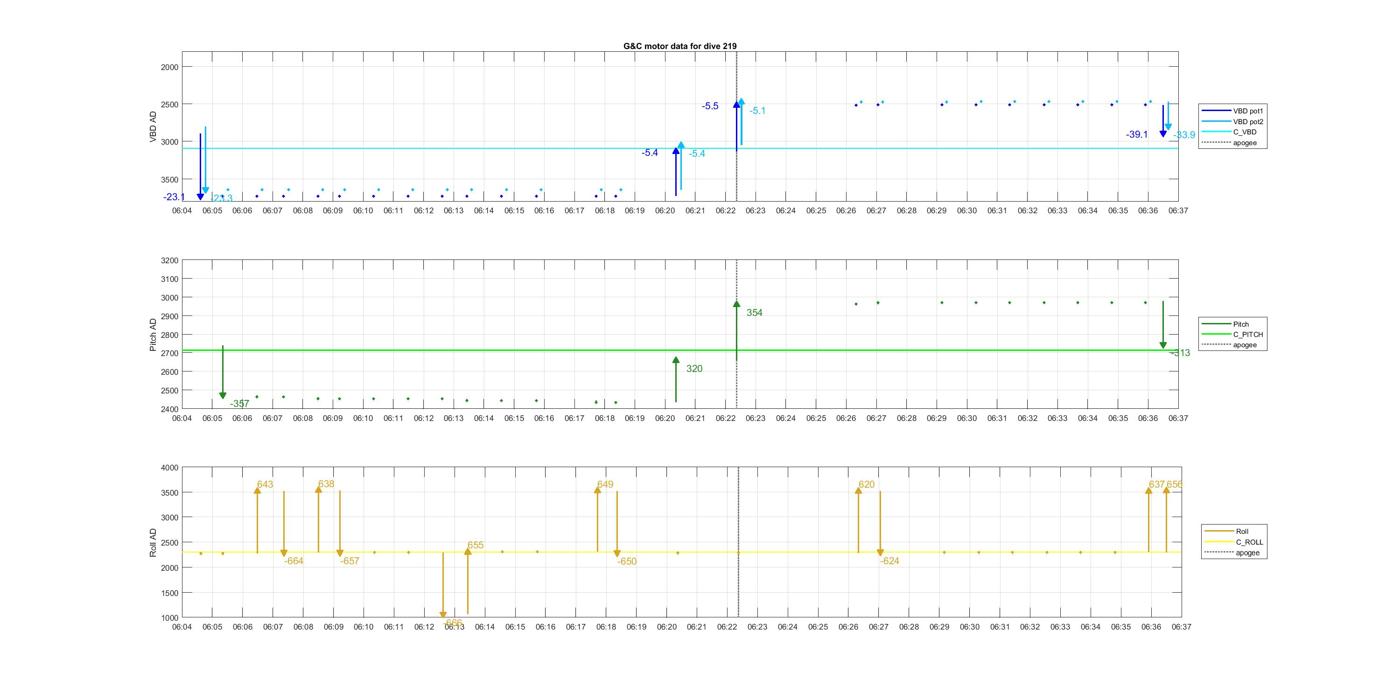This screenshot has width=1400, height=693.
Task: Click the "3200" tick on Pitch axis
Action: pos(169,261)
